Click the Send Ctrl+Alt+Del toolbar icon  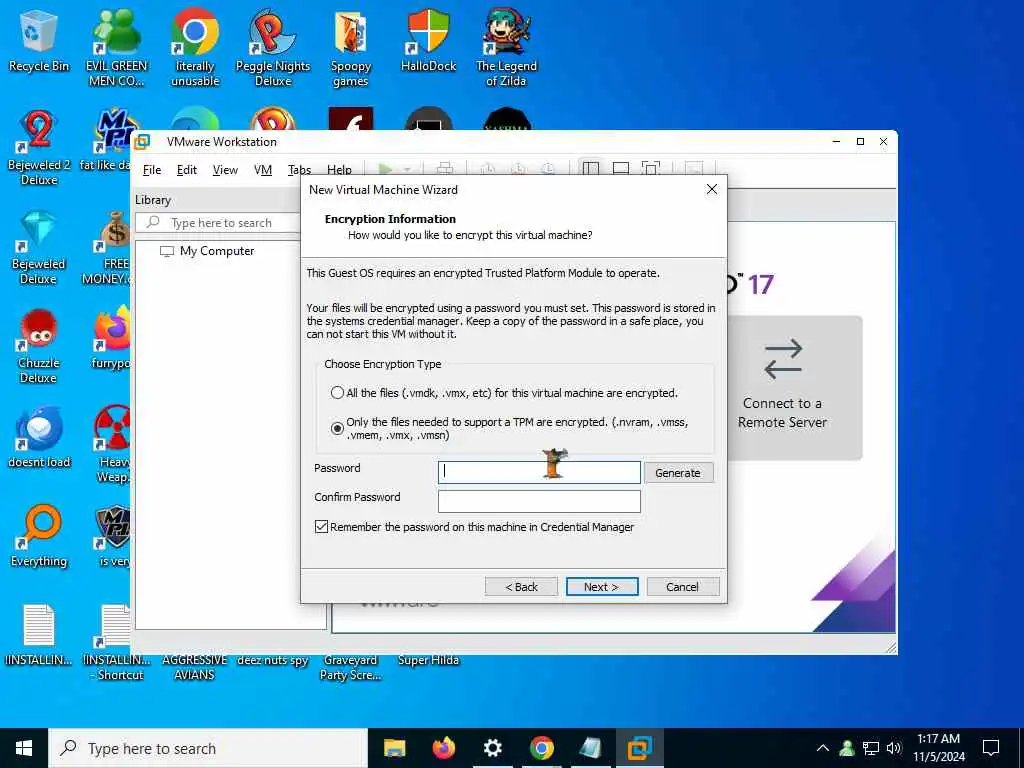pos(445,168)
